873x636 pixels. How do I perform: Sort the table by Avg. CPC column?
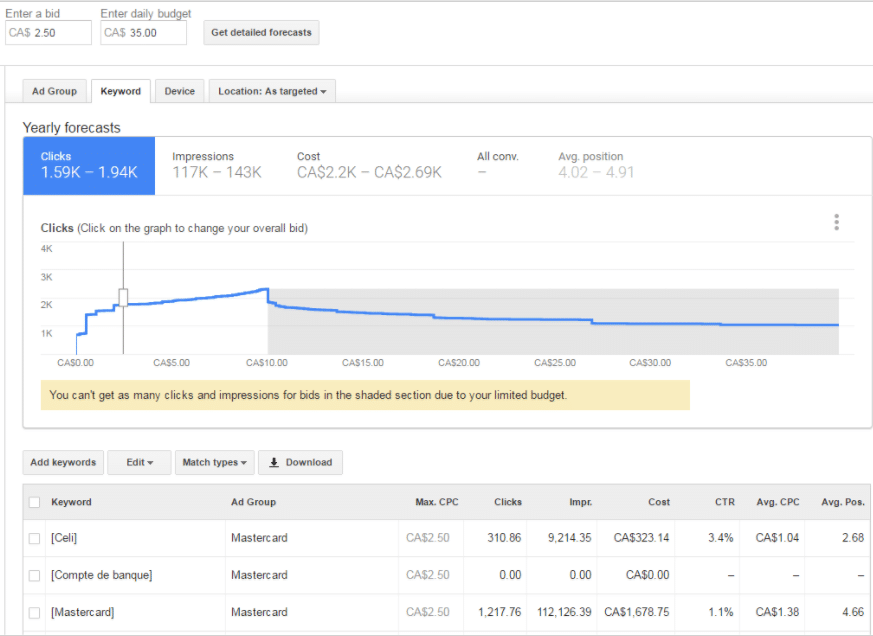[x=776, y=502]
